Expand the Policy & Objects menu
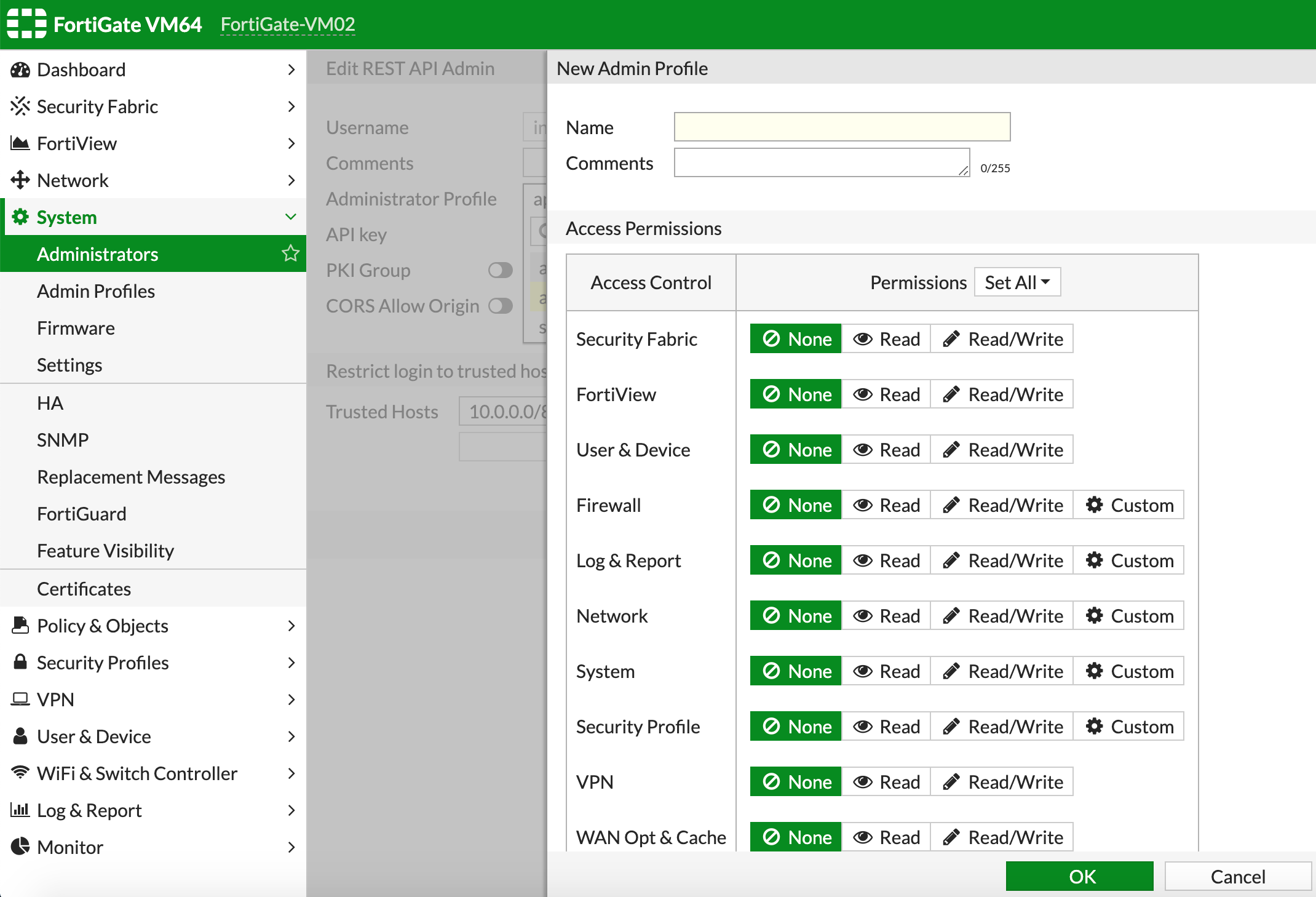1316x897 pixels. (290, 626)
